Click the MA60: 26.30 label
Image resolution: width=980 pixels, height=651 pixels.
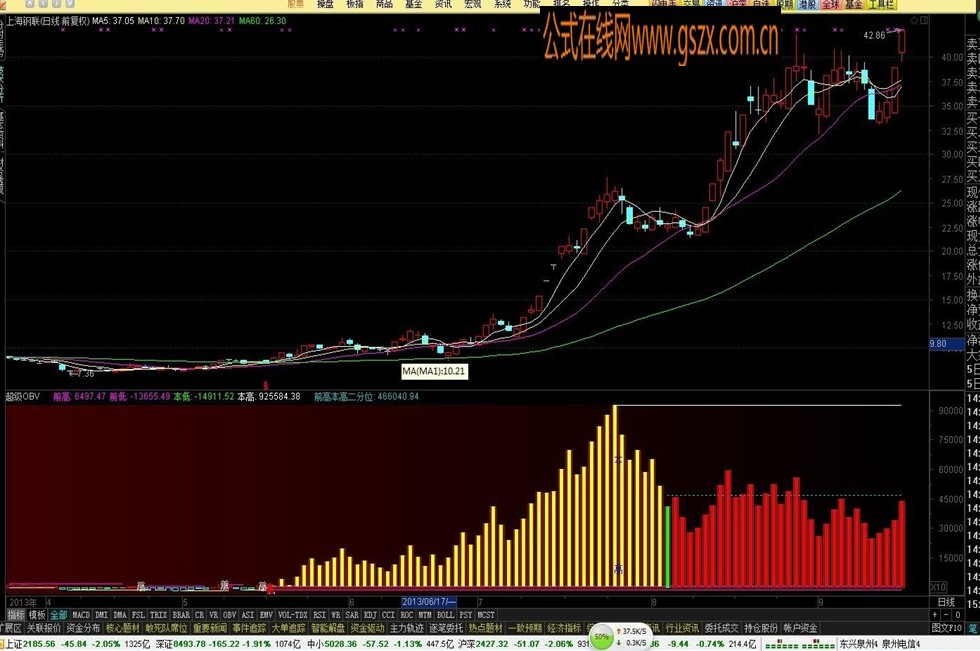(x=262, y=21)
